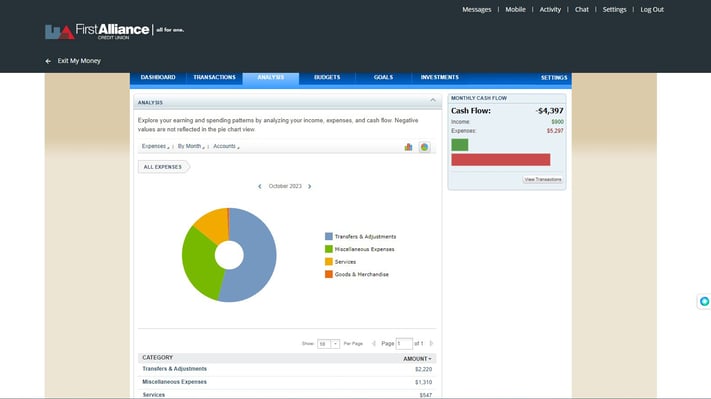Click the Goods & Merchandise legend swatch
The image size is (711, 399).
[329, 274]
